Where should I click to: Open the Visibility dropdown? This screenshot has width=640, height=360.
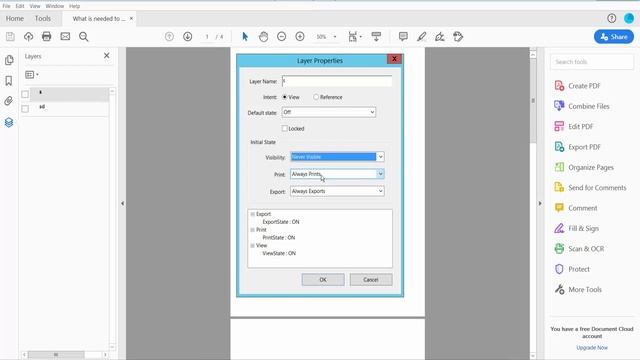click(337, 157)
